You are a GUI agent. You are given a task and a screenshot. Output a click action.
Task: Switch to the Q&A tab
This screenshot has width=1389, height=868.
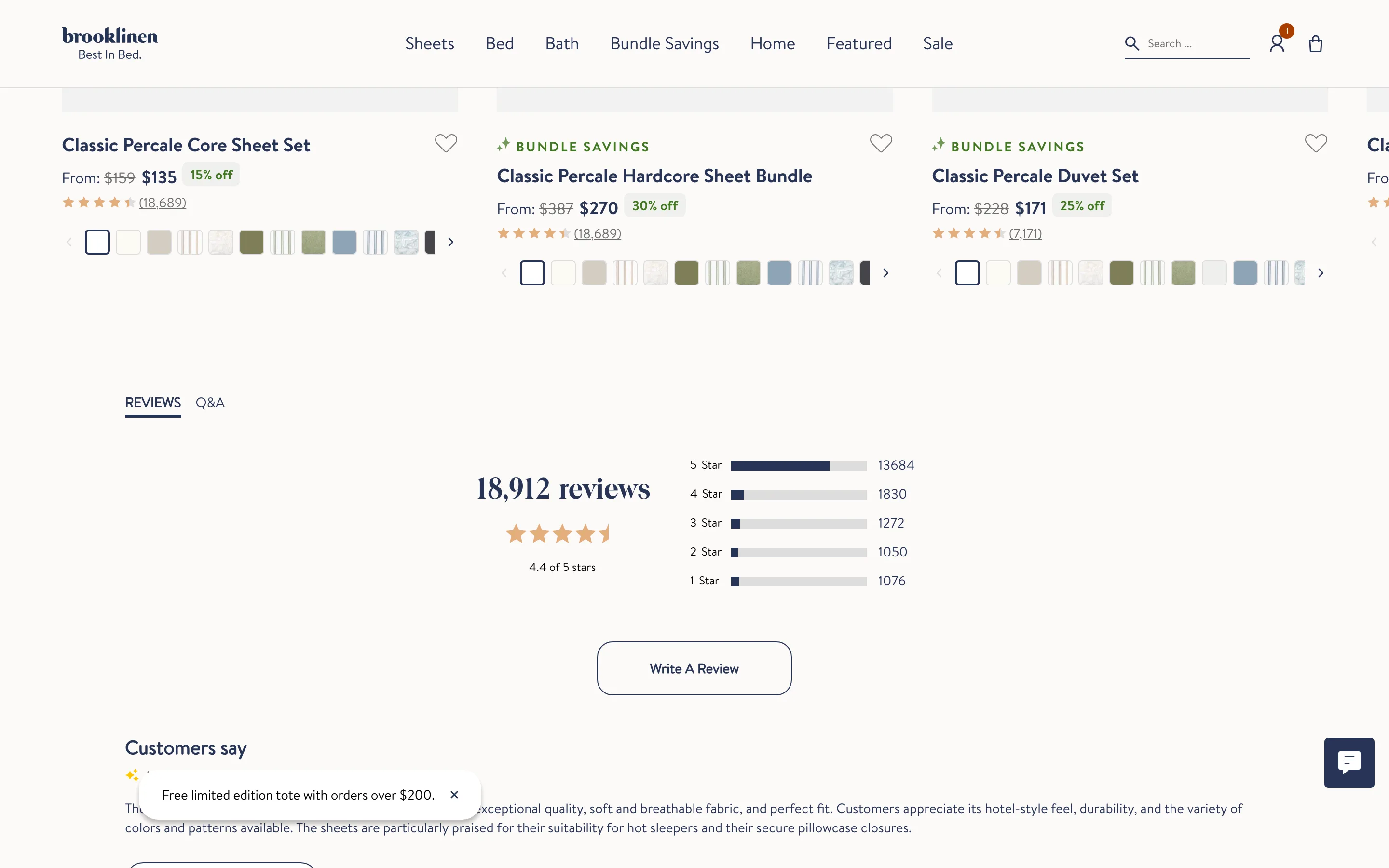(210, 403)
